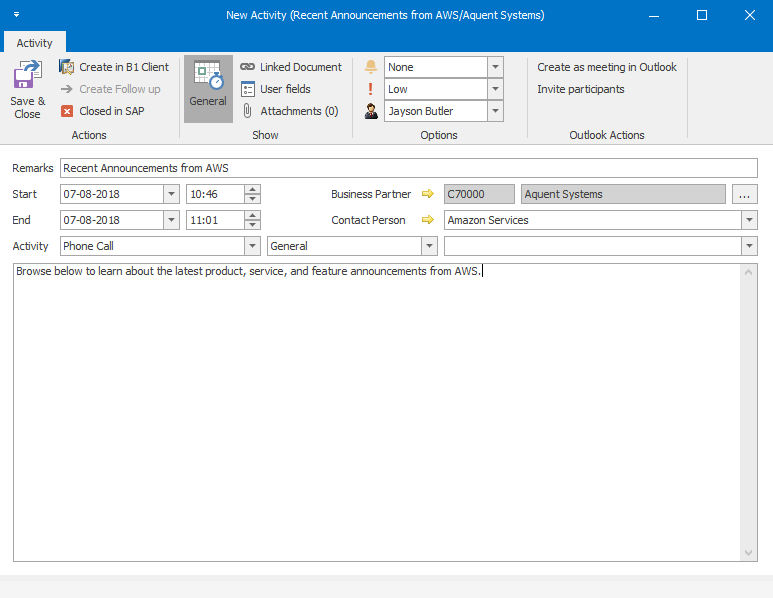
Task: Minimize the New Activity window
Action: (x=654, y=15)
